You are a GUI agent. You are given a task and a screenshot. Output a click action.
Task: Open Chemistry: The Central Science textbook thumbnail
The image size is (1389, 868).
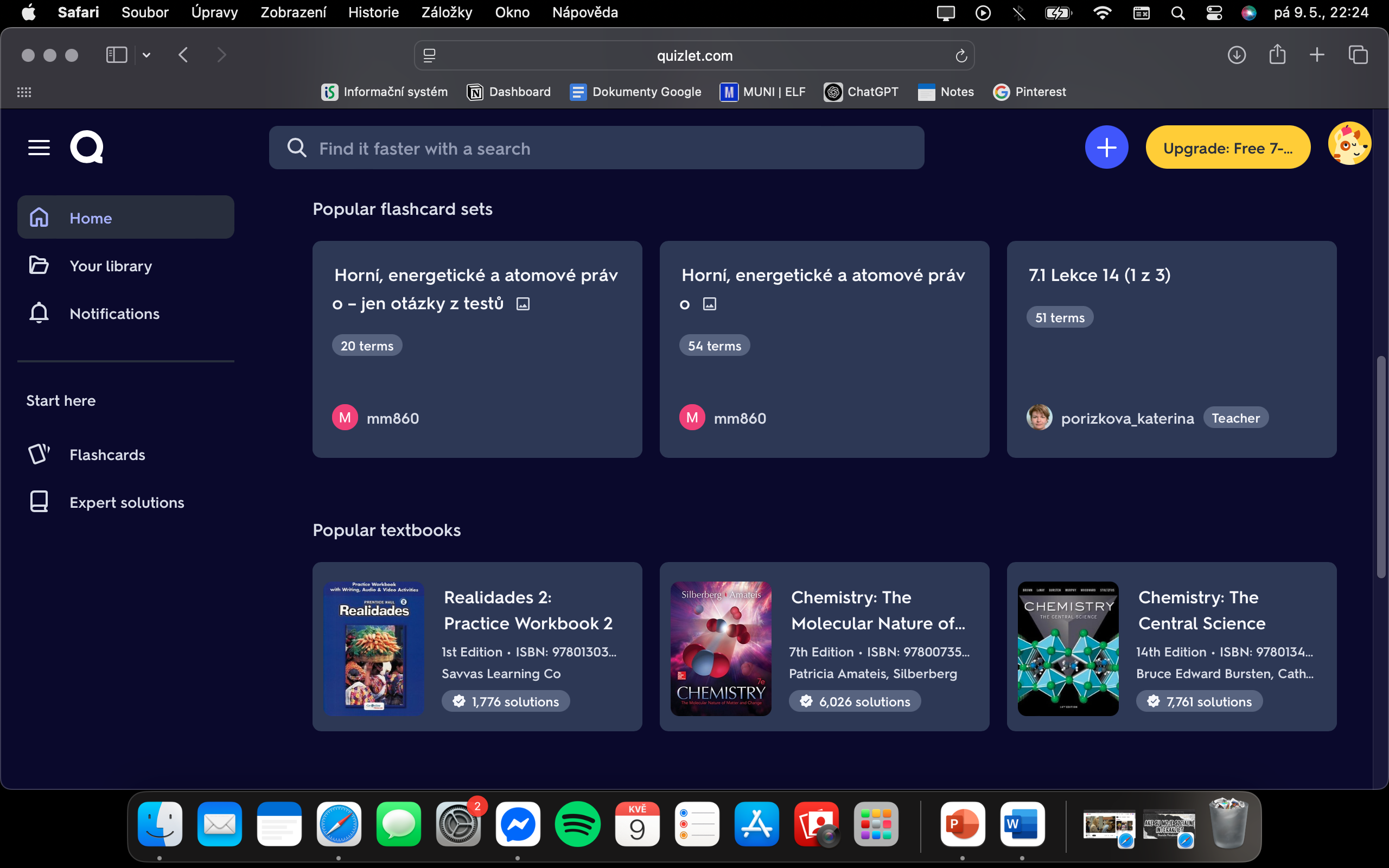tap(1068, 648)
